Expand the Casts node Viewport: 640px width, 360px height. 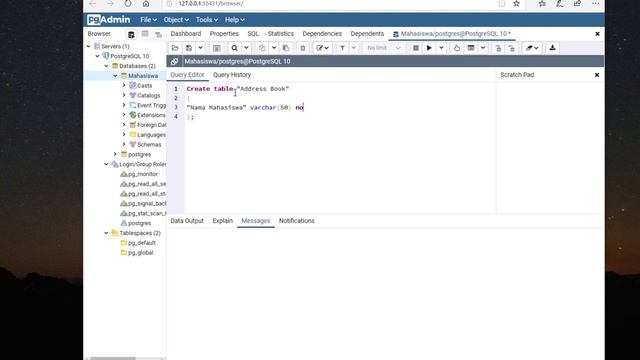point(124,85)
